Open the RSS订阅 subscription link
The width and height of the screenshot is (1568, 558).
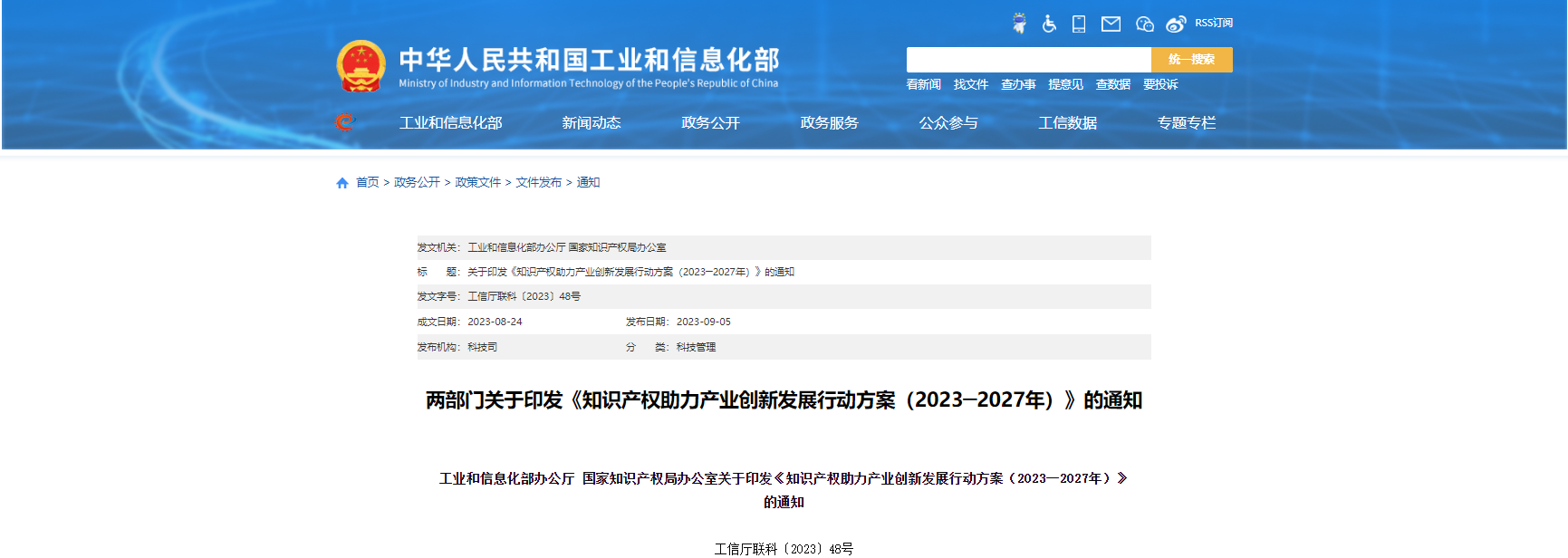pos(1213,23)
